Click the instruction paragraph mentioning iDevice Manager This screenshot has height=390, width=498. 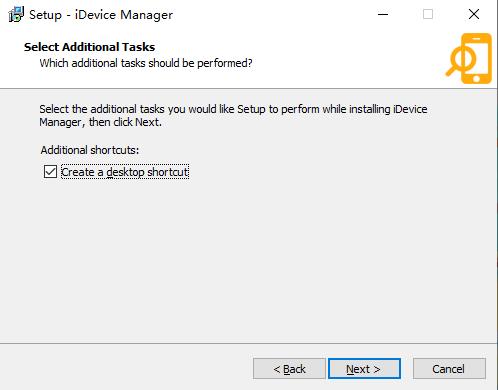point(233,116)
